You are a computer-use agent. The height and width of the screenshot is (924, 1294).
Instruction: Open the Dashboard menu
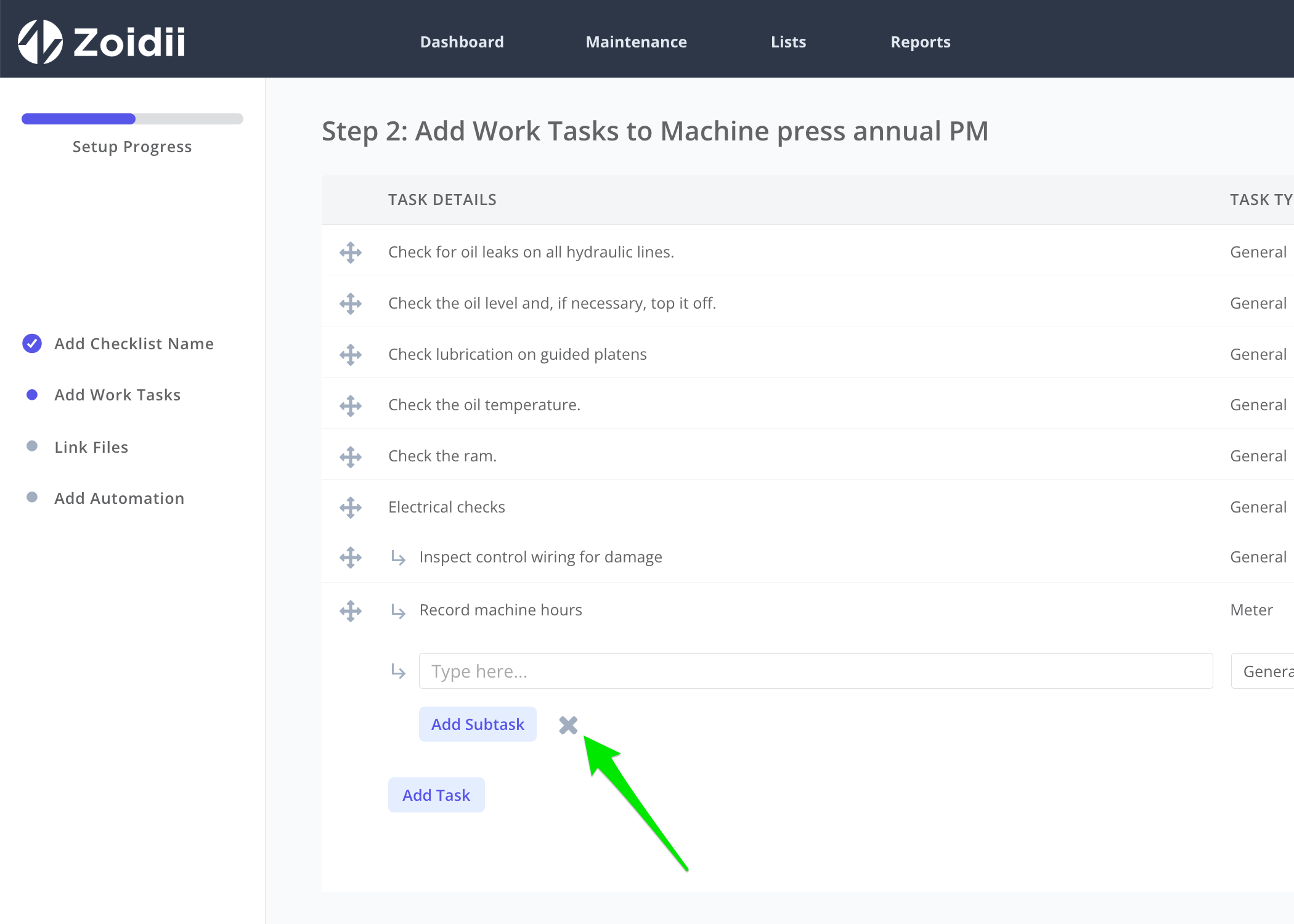point(462,42)
